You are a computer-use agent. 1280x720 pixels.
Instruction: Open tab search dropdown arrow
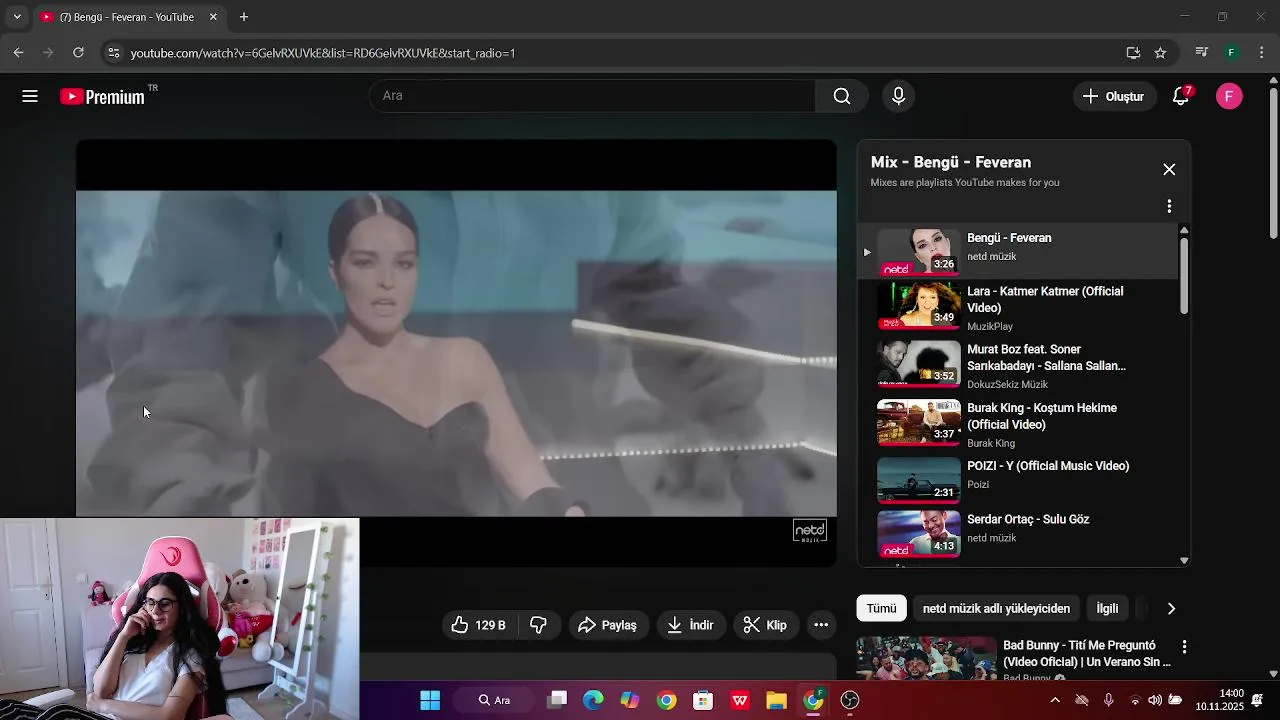point(17,17)
